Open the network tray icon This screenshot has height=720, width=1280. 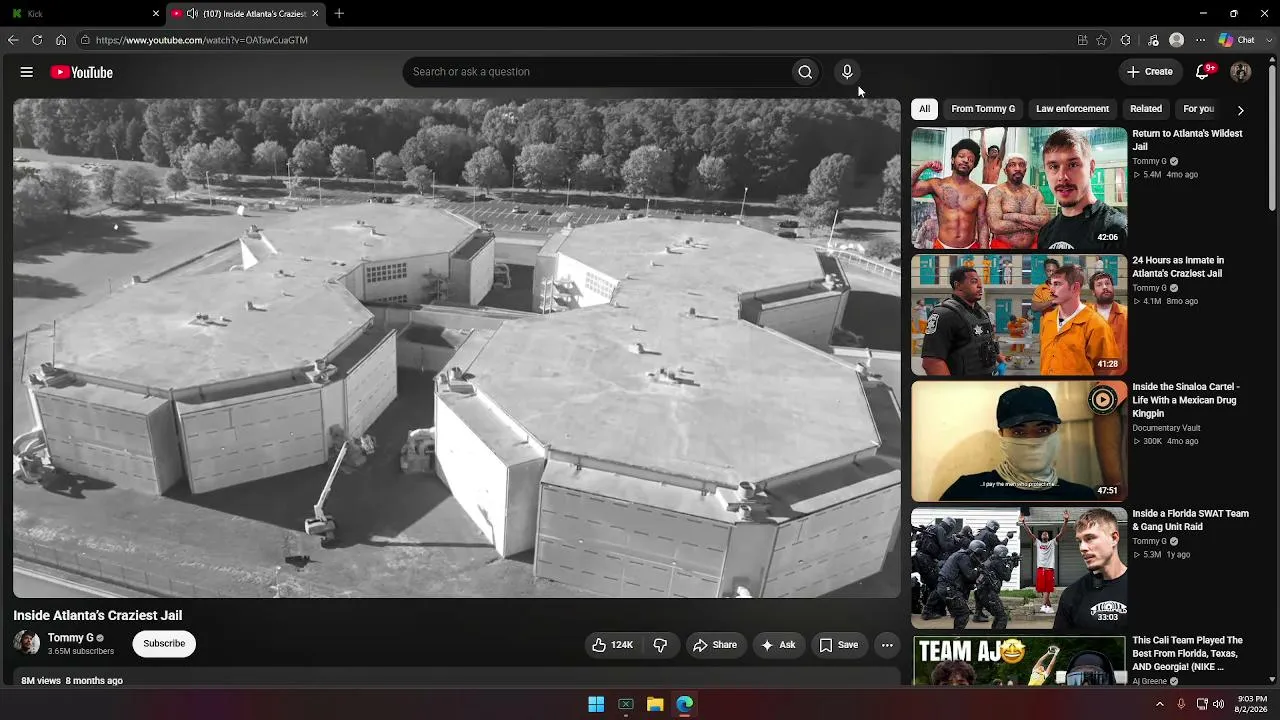coord(1202,705)
